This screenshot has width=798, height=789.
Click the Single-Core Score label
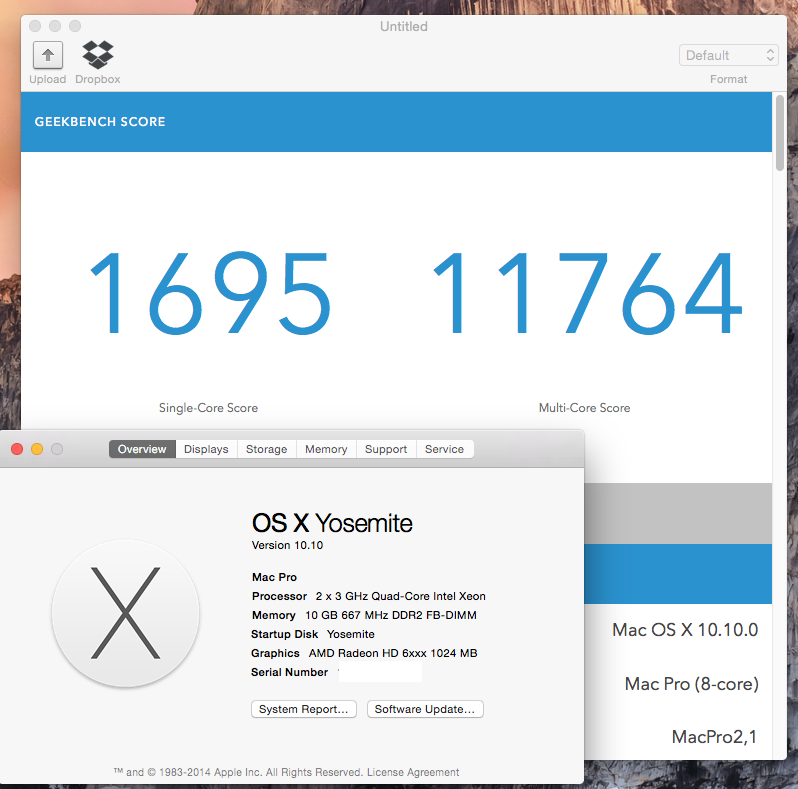tap(208, 408)
